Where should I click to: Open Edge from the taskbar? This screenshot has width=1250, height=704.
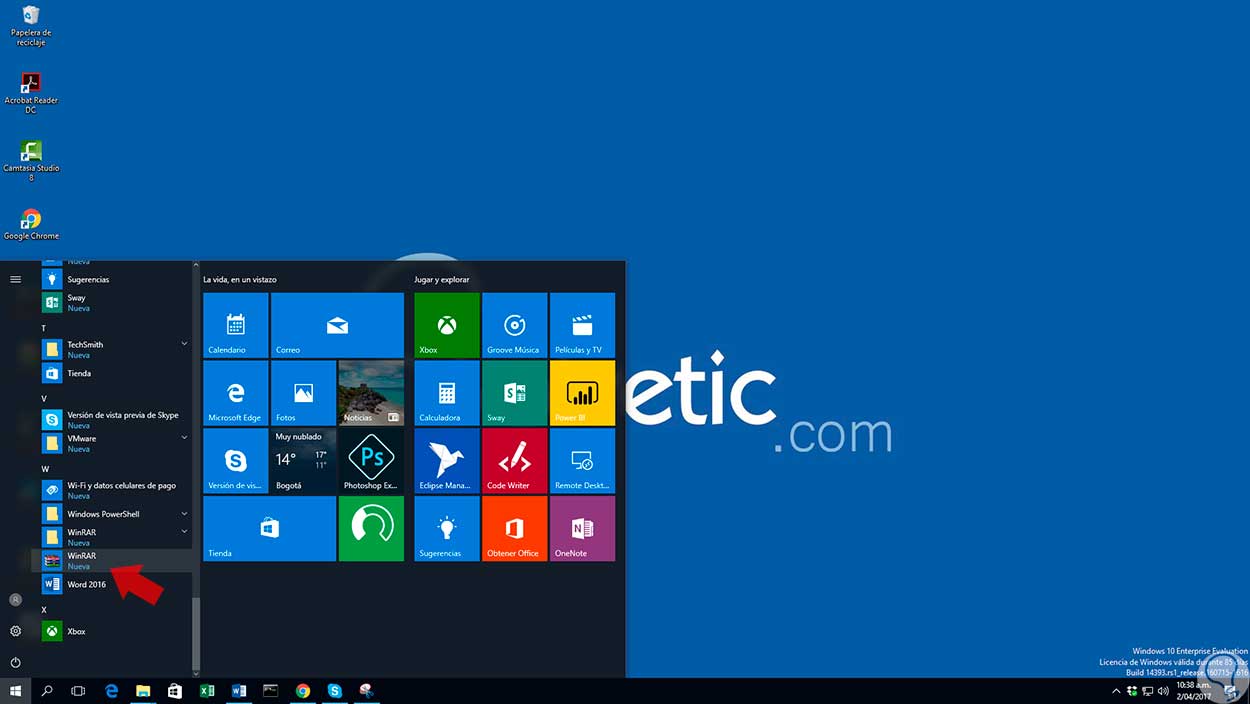(112, 691)
